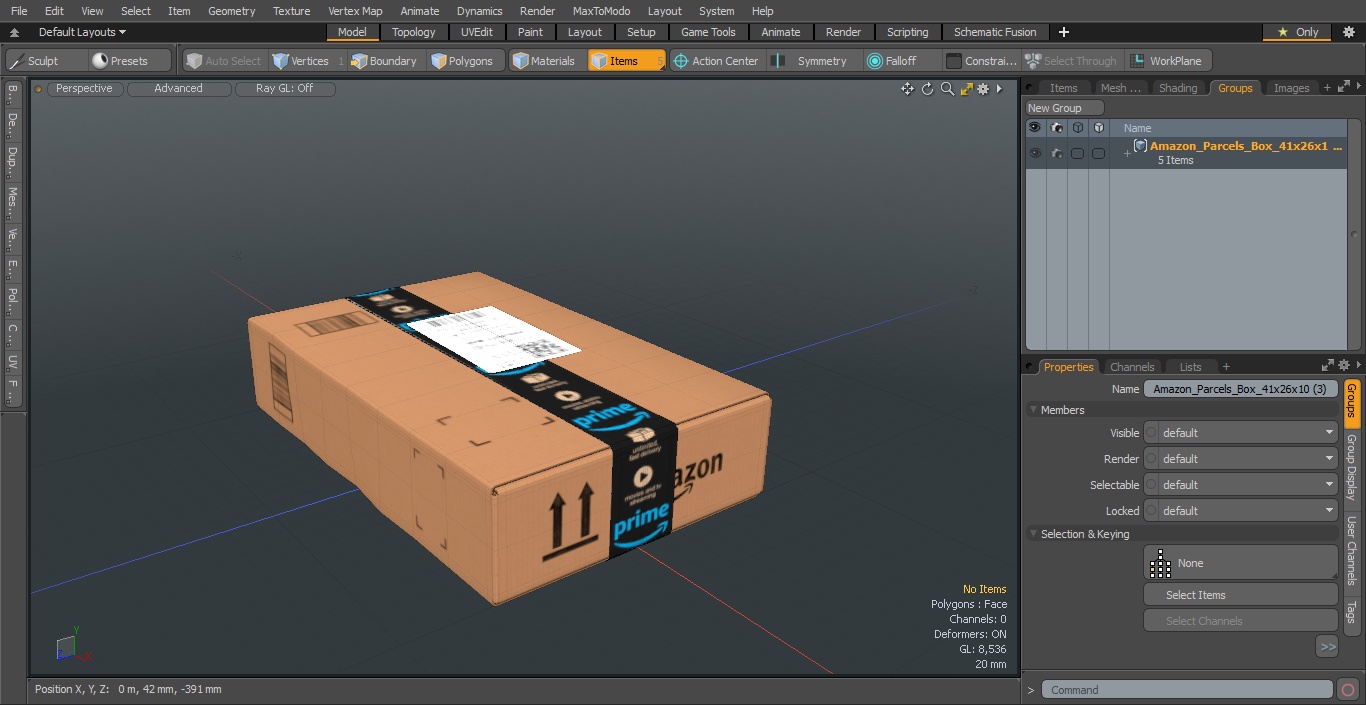Click the viewport rotate icon
The image size is (1366, 705).
click(927, 89)
